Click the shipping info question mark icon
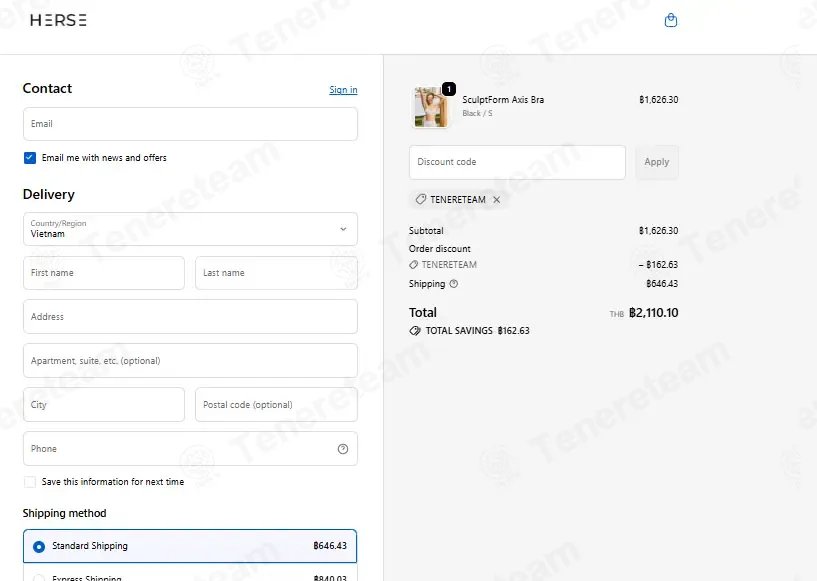817x581 pixels. coord(454,284)
